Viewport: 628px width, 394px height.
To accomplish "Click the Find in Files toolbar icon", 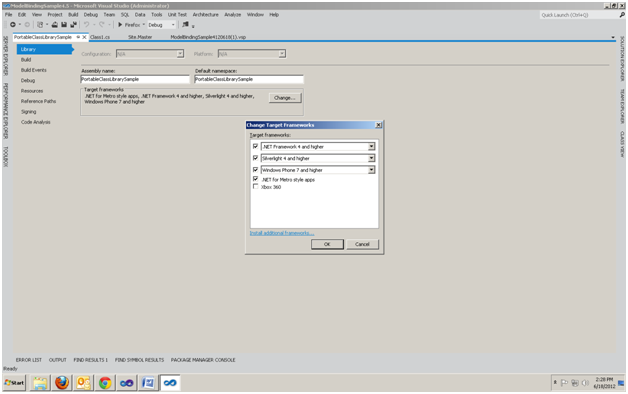I will pyautogui.click(x=185, y=25).
